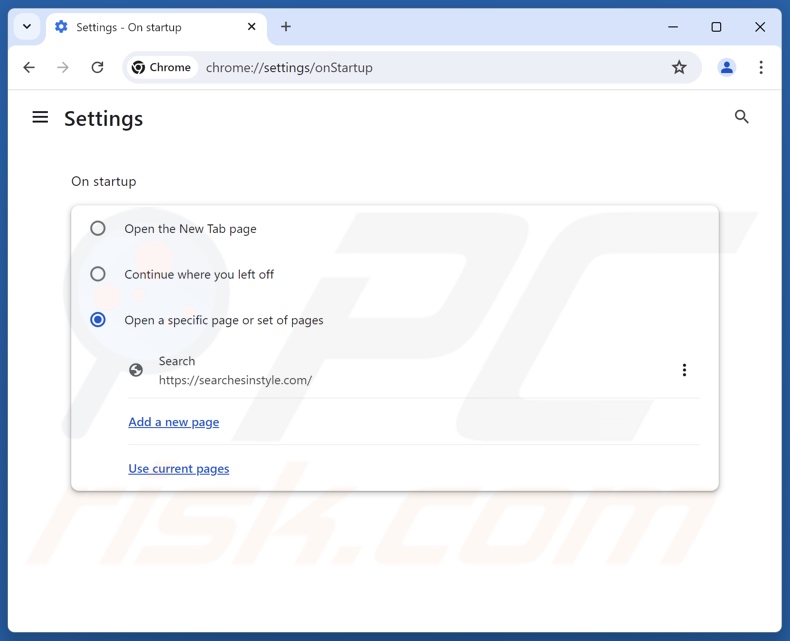Select Open the New Tab page option
Screen dimensions: 790x641
(x=98, y=228)
